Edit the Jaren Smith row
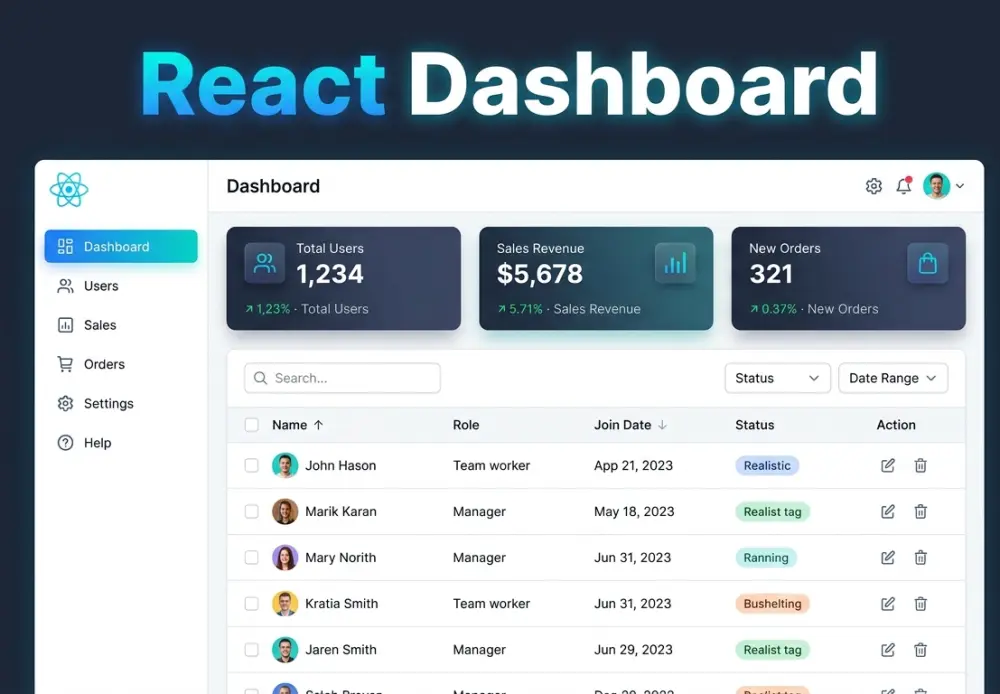This screenshot has width=1000, height=694. 888,649
